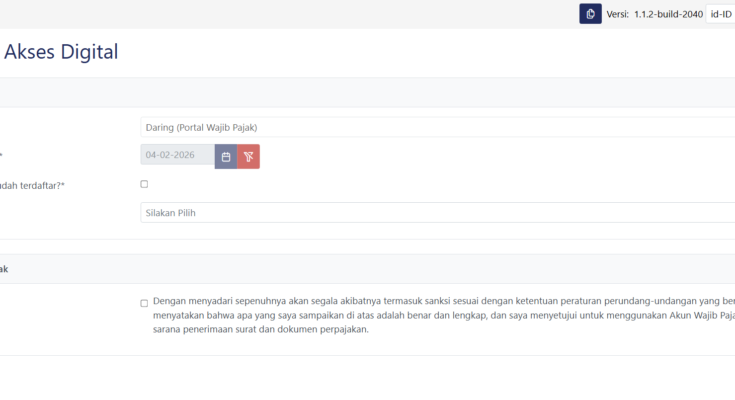Open the id-ID language selector

point(720,14)
